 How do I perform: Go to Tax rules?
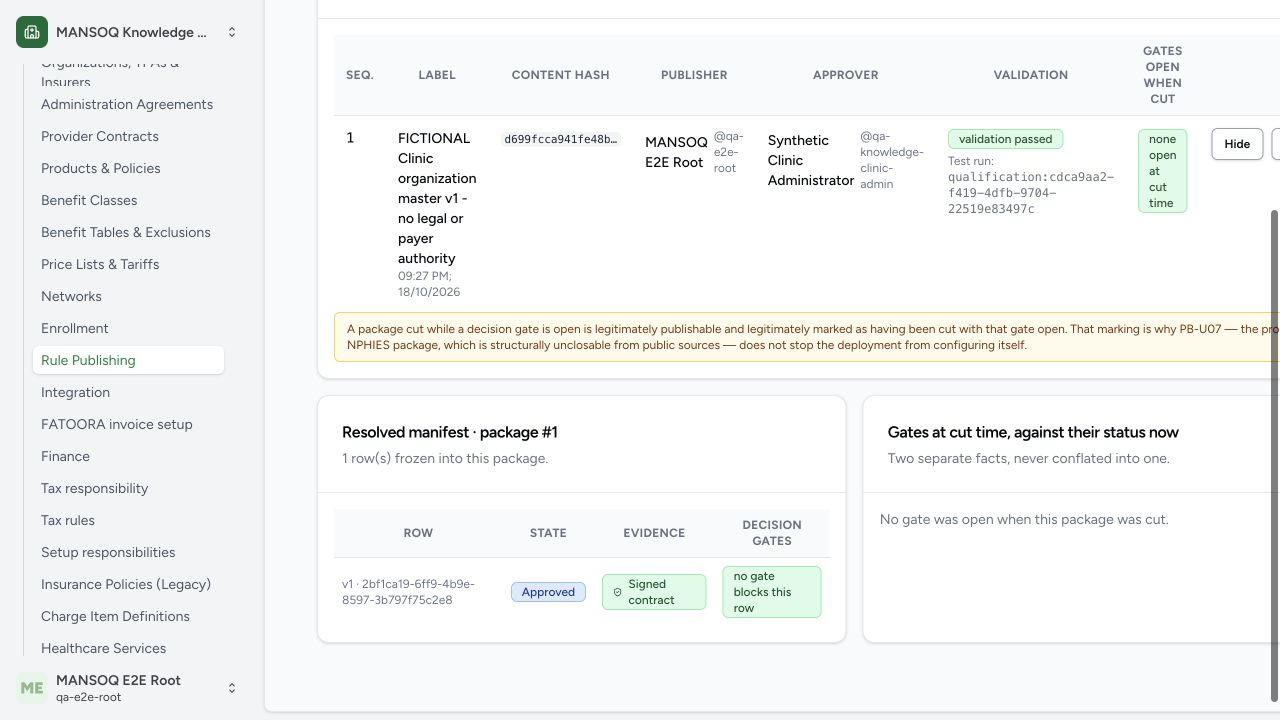tap(68, 520)
